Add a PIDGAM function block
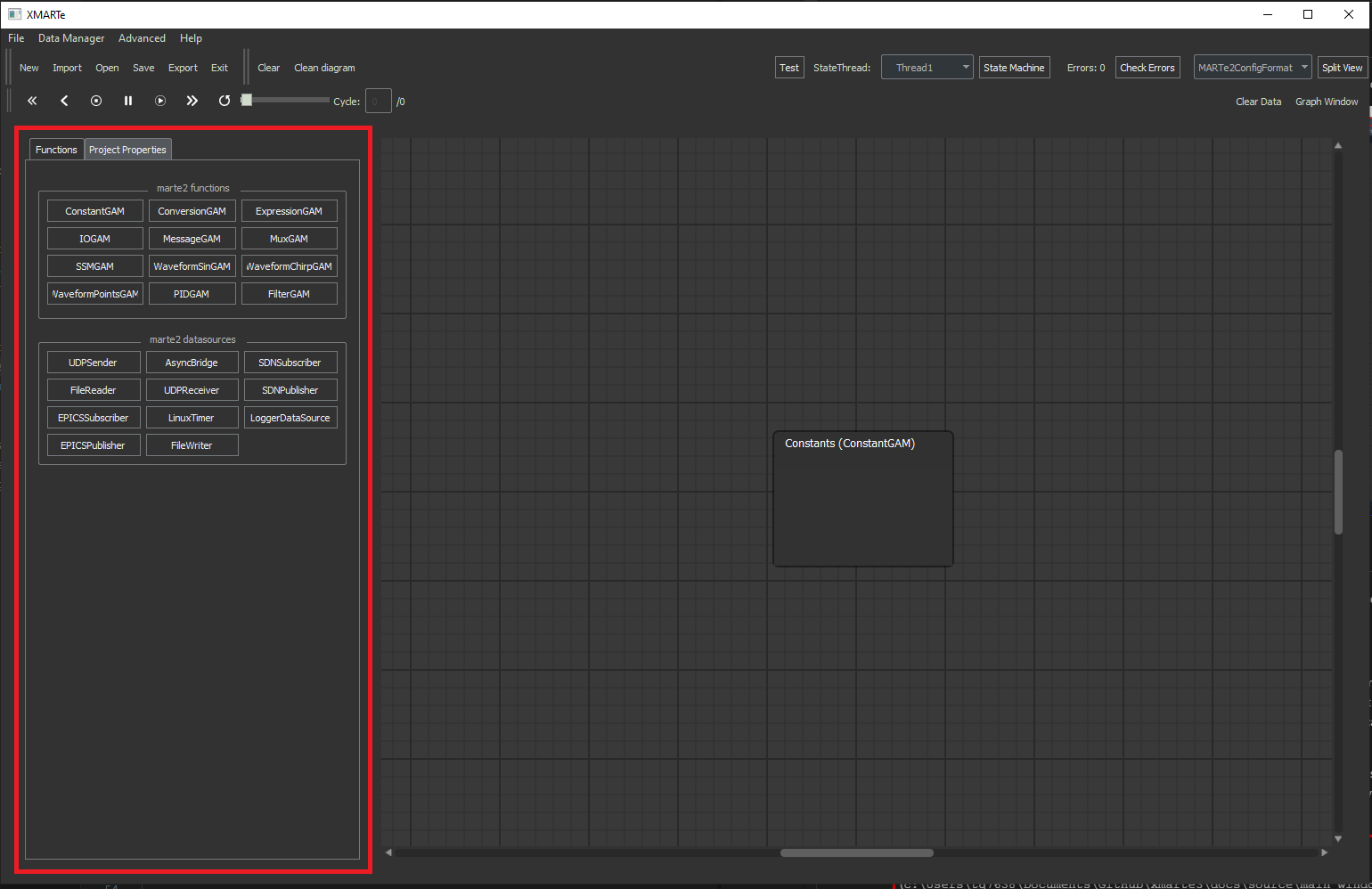 (x=192, y=294)
